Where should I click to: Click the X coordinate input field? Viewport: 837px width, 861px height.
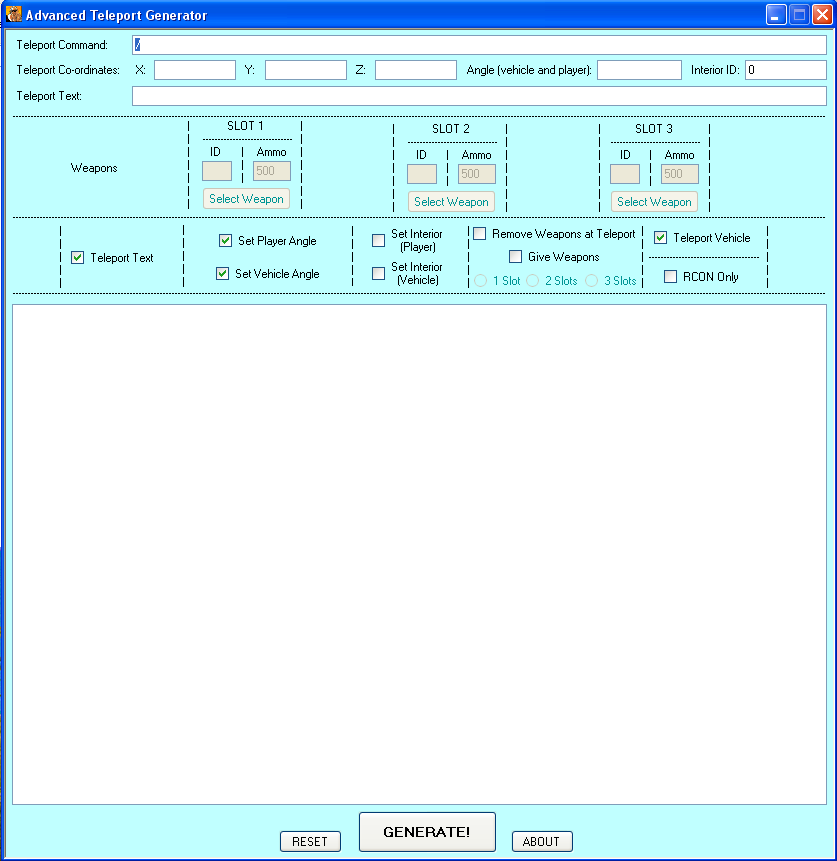point(195,70)
